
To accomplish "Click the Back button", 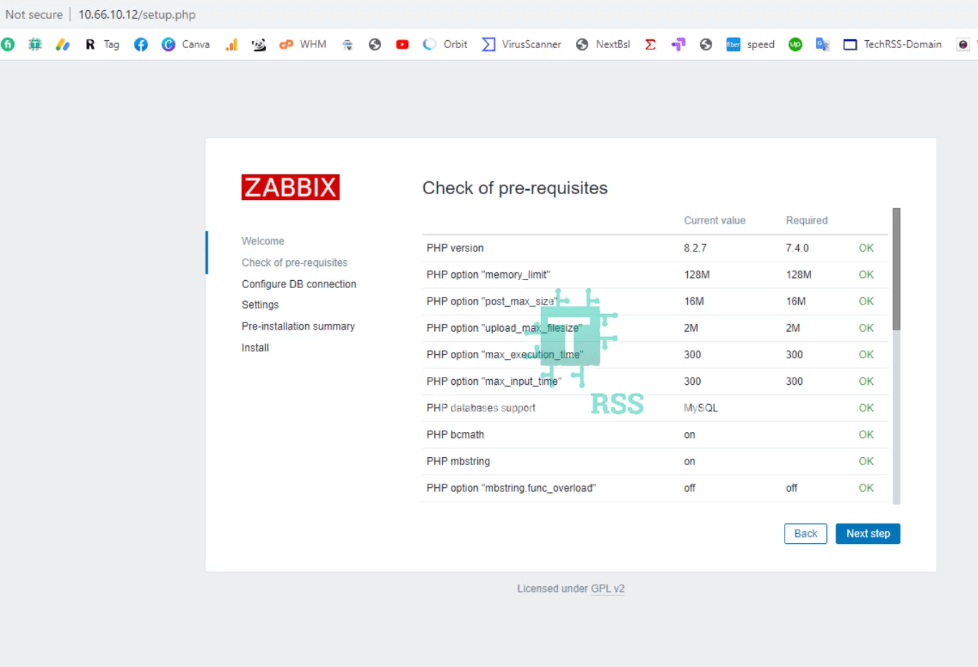I will 805,533.
